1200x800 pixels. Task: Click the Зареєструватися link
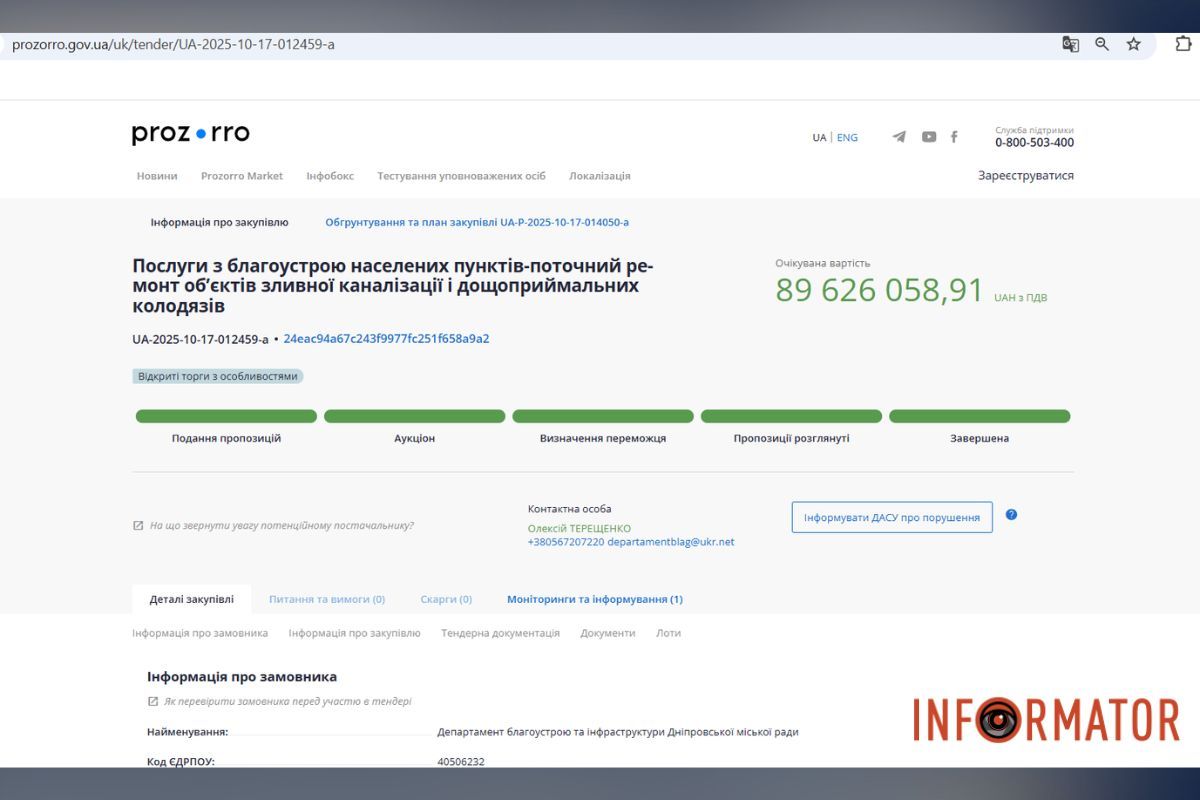coord(1026,176)
